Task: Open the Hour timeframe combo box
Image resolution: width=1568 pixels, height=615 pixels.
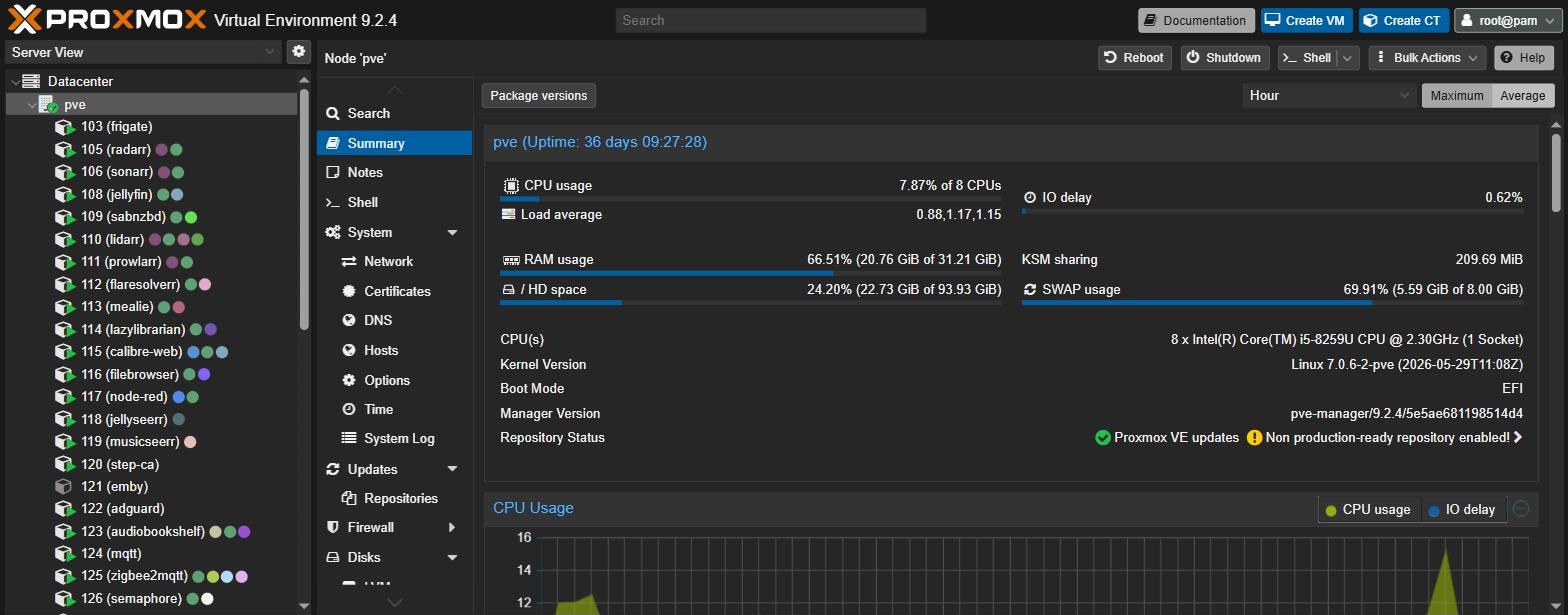Action: click(1328, 95)
